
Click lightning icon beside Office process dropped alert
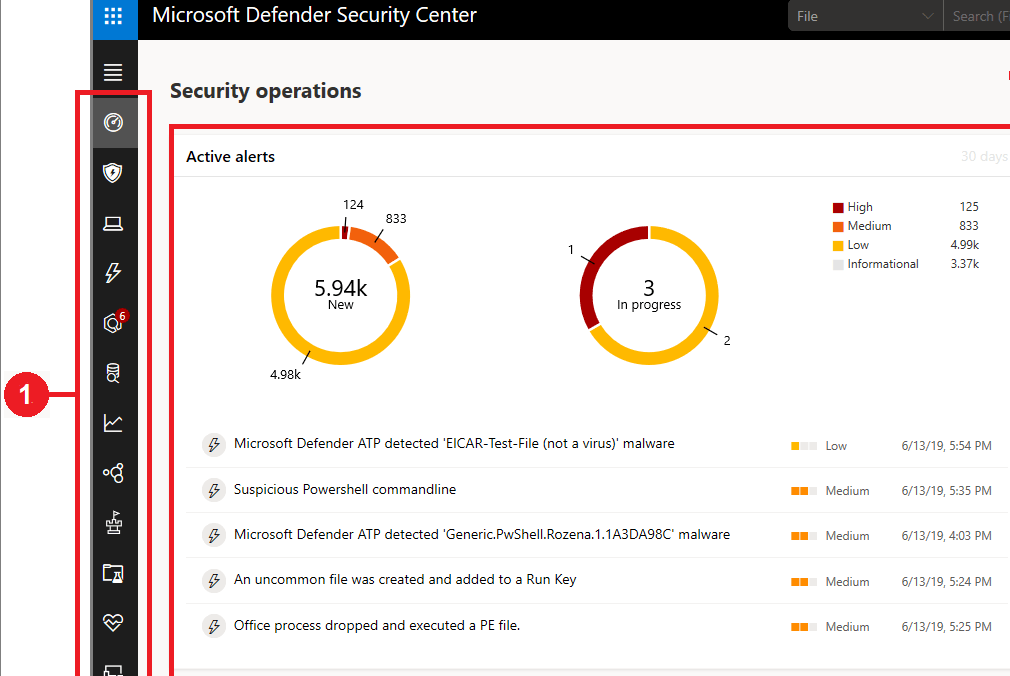pyautogui.click(x=214, y=626)
